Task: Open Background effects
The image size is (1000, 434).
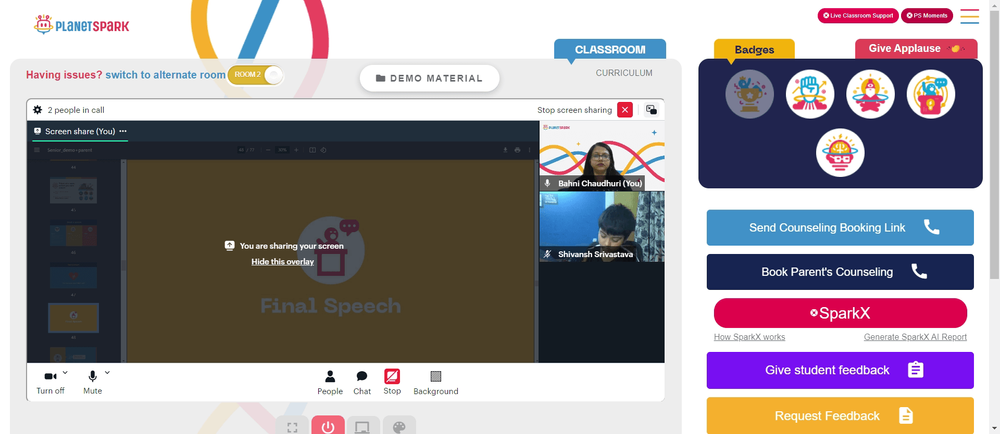Action: (x=436, y=382)
